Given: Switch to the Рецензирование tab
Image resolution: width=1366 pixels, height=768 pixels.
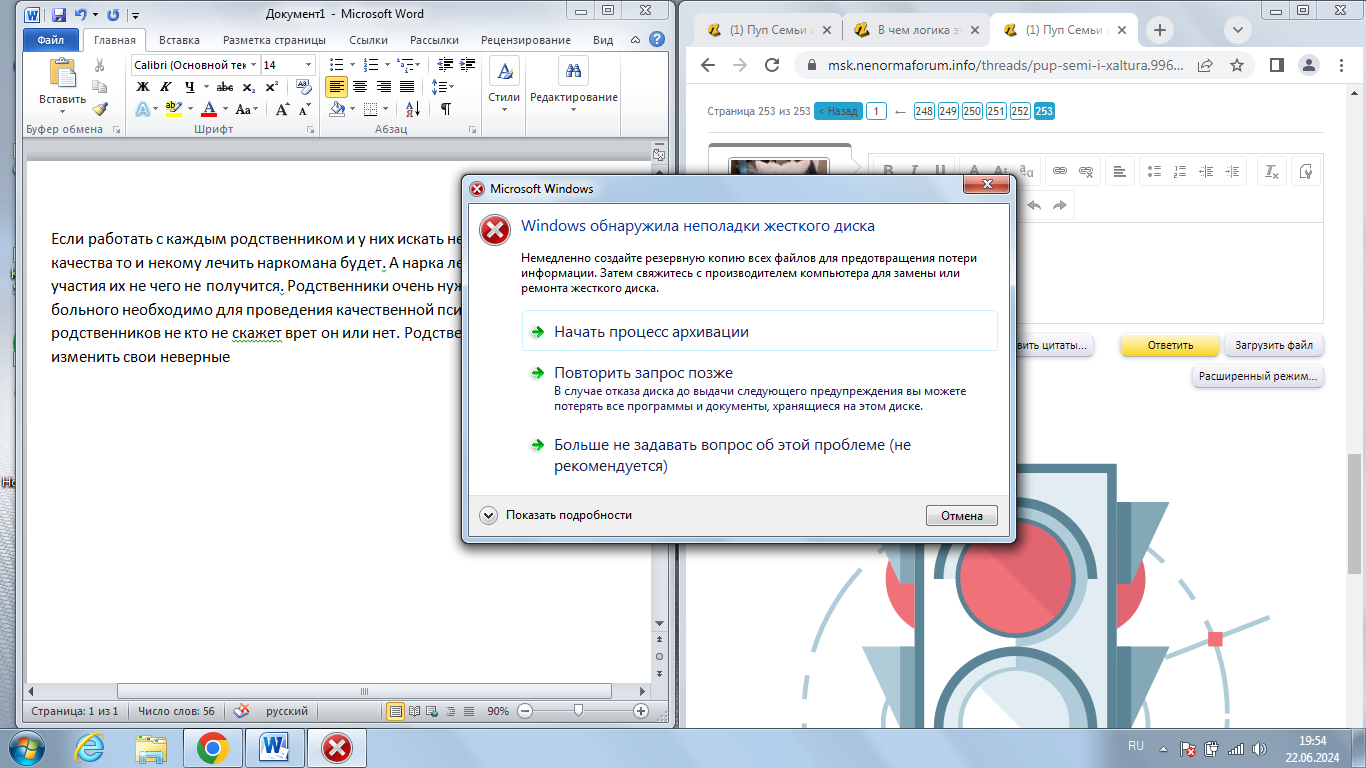Looking at the screenshot, I should 525,40.
